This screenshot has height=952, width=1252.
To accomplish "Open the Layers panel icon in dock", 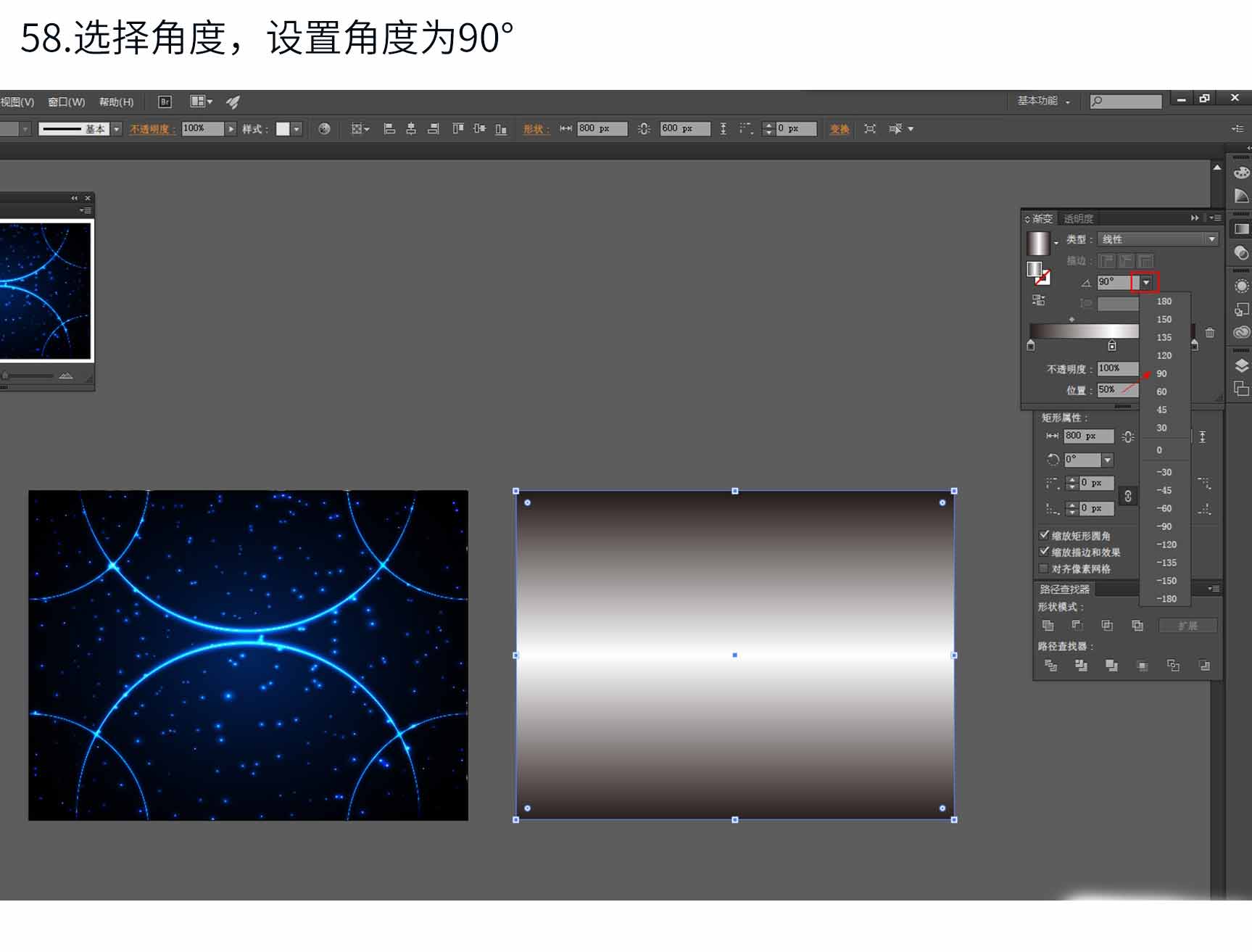I will click(1241, 365).
